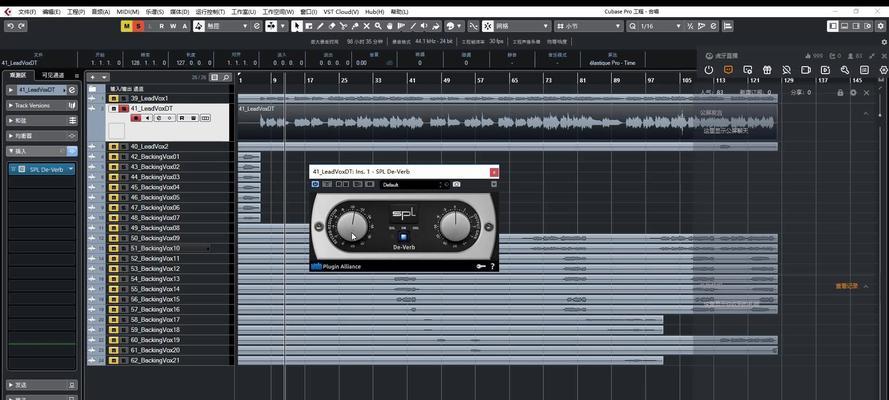Select the Time Warp tool
Image resolution: width=889 pixels, height=400 pixels.
(401, 26)
